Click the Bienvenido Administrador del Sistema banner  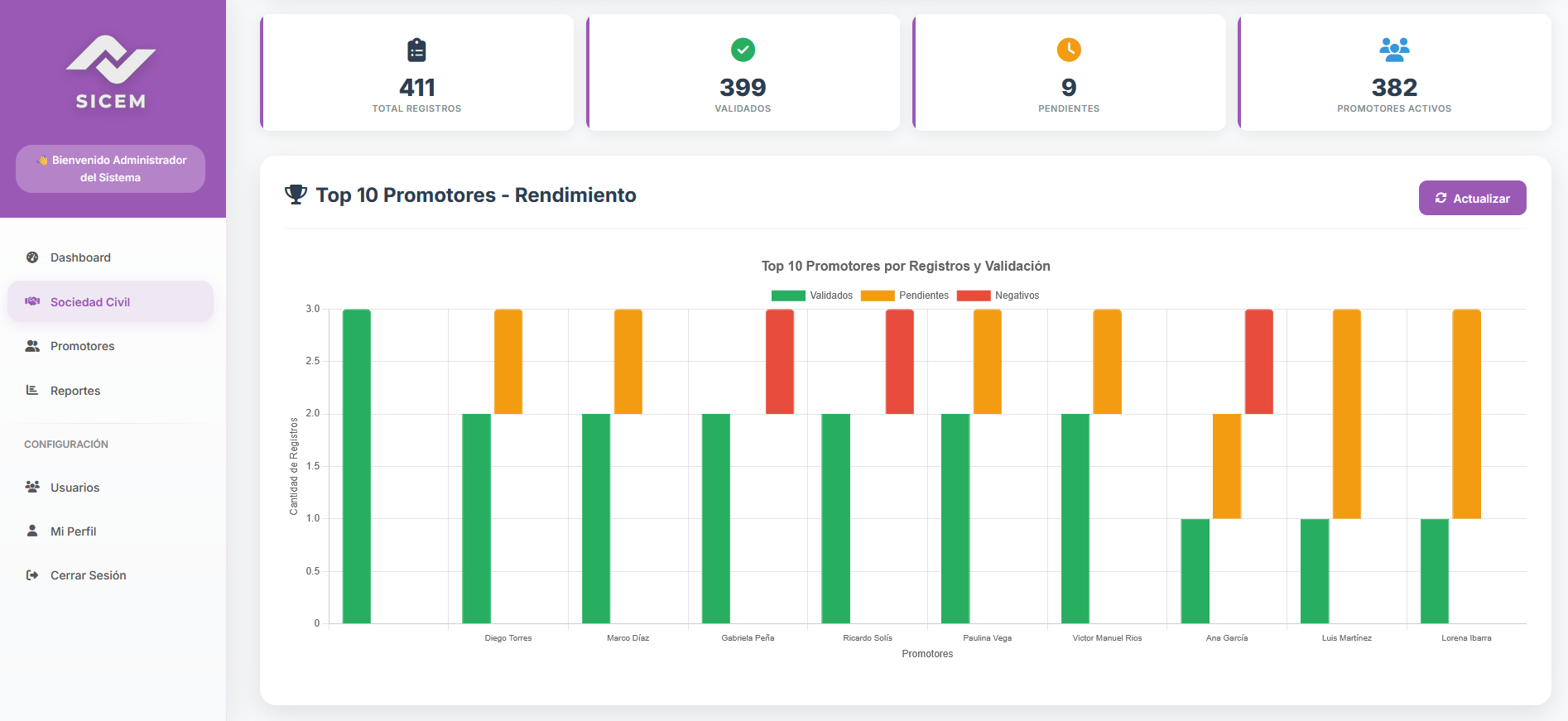111,169
